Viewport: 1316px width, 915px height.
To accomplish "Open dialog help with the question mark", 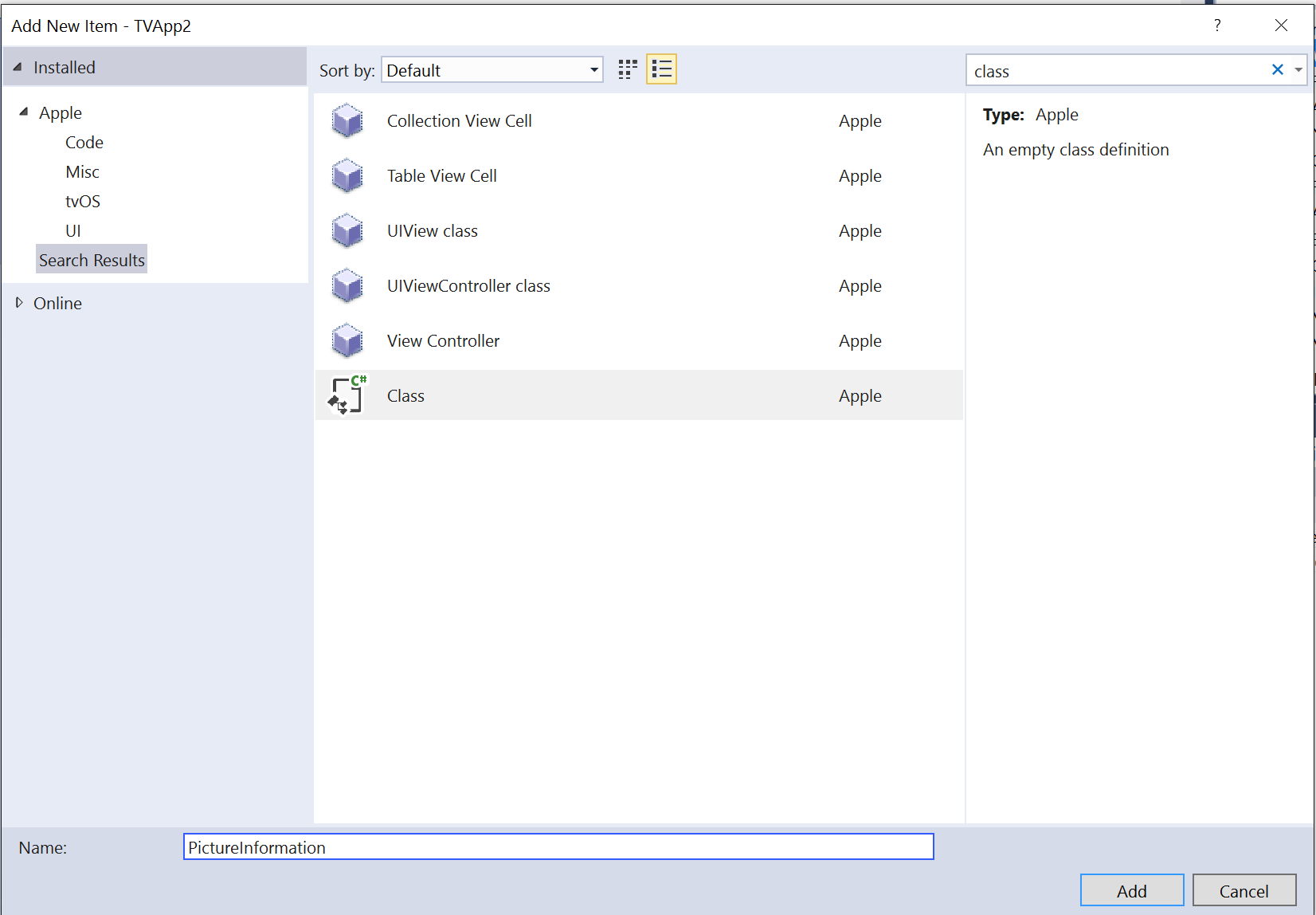I will [x=1216, y=25].
